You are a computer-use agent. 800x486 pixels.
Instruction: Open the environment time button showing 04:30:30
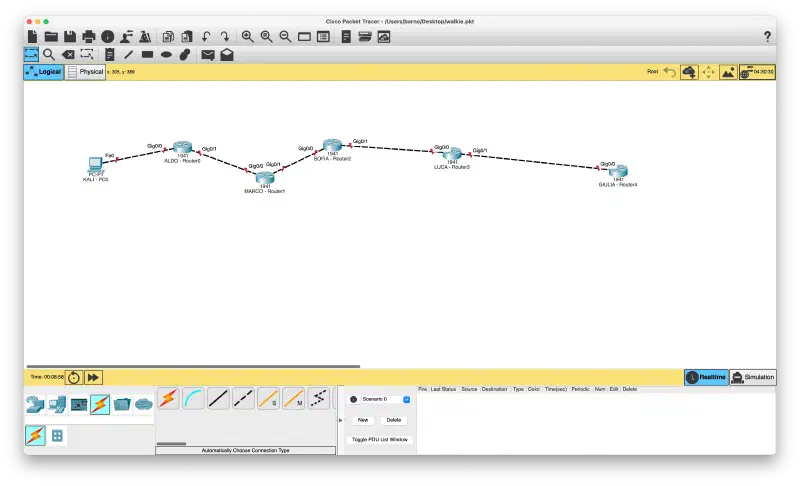pos(757,72)
